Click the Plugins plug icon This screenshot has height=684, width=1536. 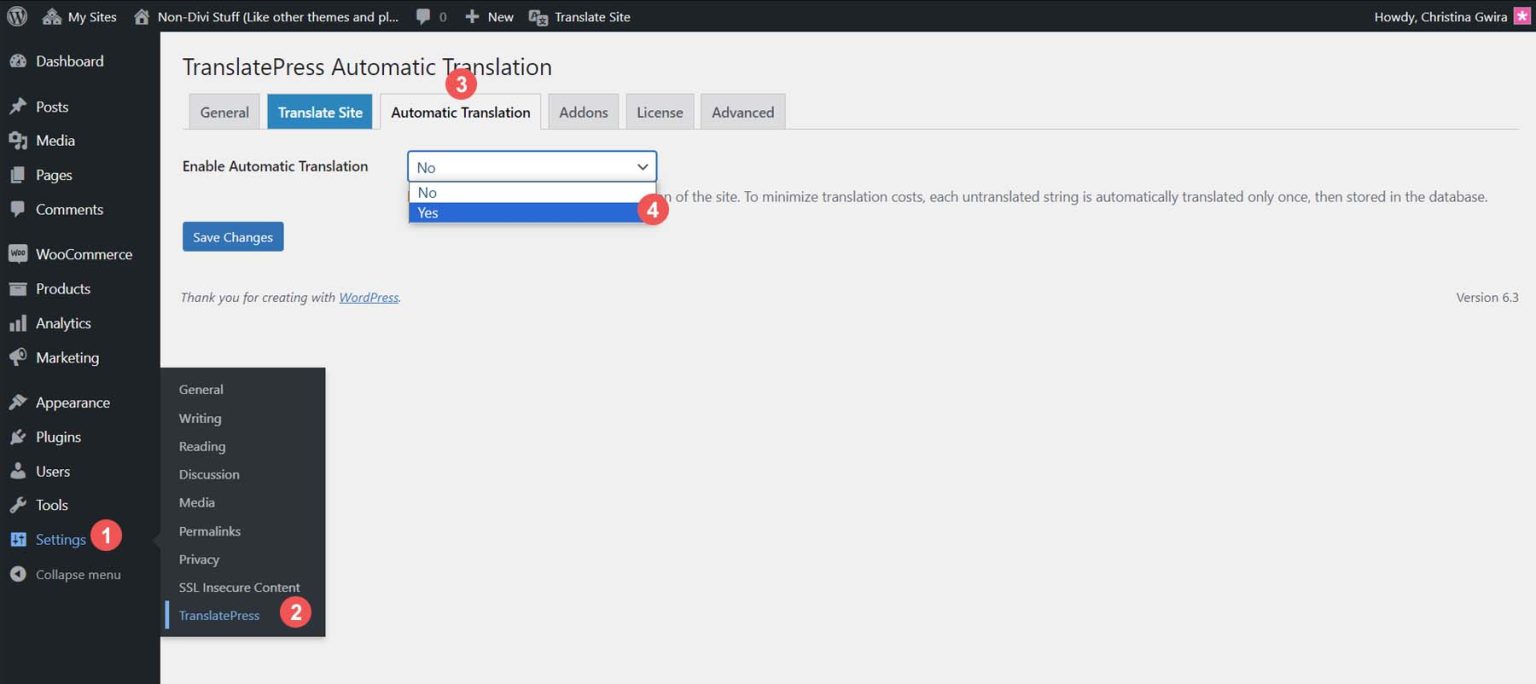tap(20, 436)
